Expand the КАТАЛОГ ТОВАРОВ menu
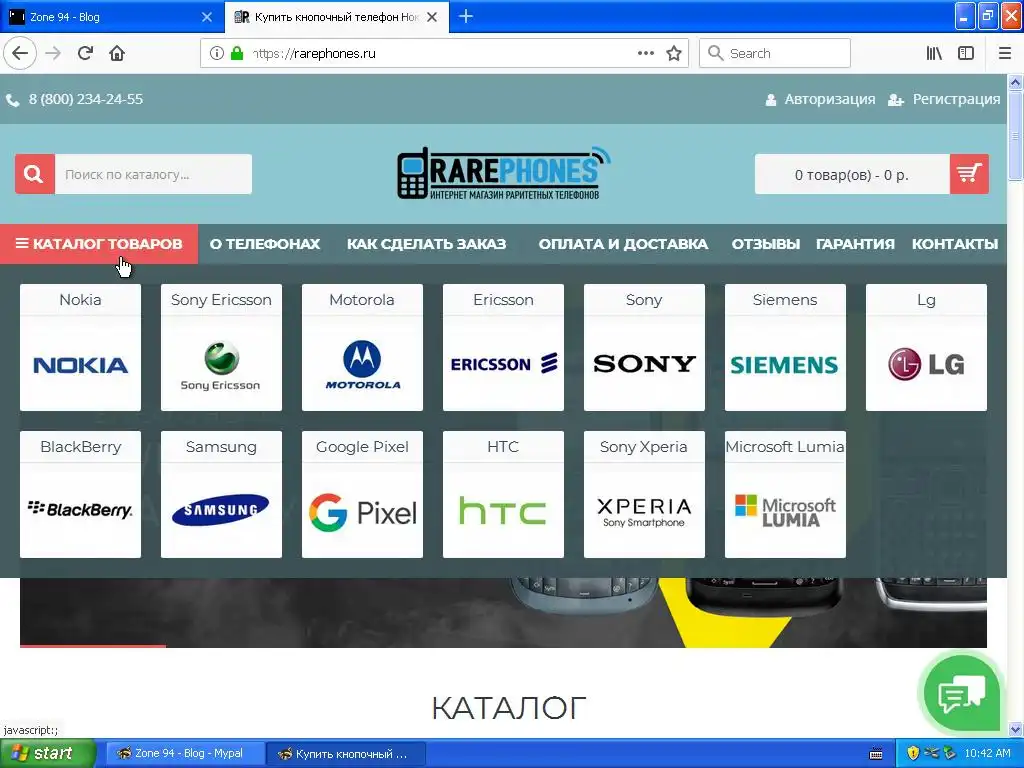1024x768 pixels. 99,244
